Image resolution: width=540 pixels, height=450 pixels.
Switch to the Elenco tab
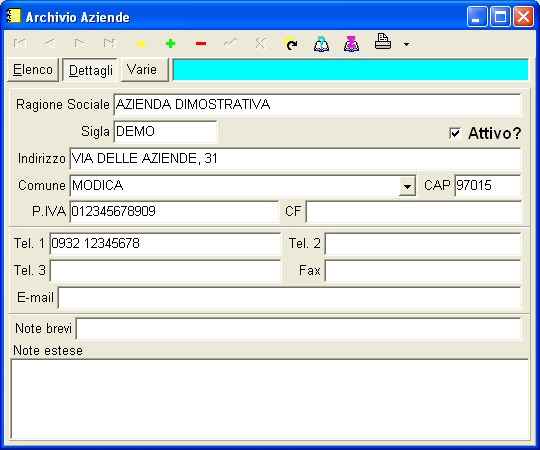point(33,70)
